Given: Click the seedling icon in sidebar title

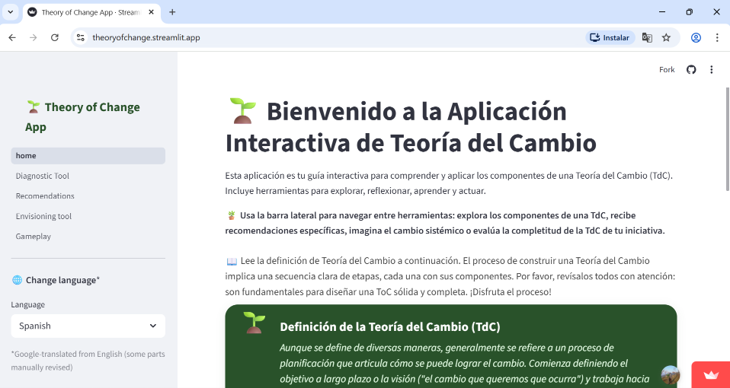Looking at the screenshot, I should [33, 107].
